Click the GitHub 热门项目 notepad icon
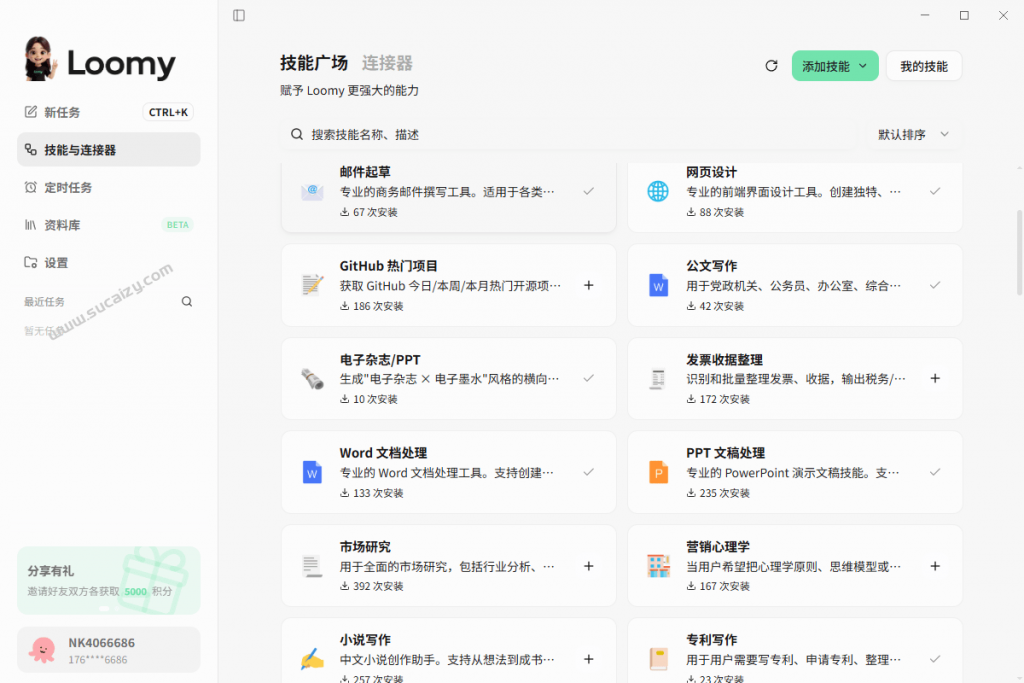Image resolution: width=1024 pixels, height=683 pixels. [312, 285]
